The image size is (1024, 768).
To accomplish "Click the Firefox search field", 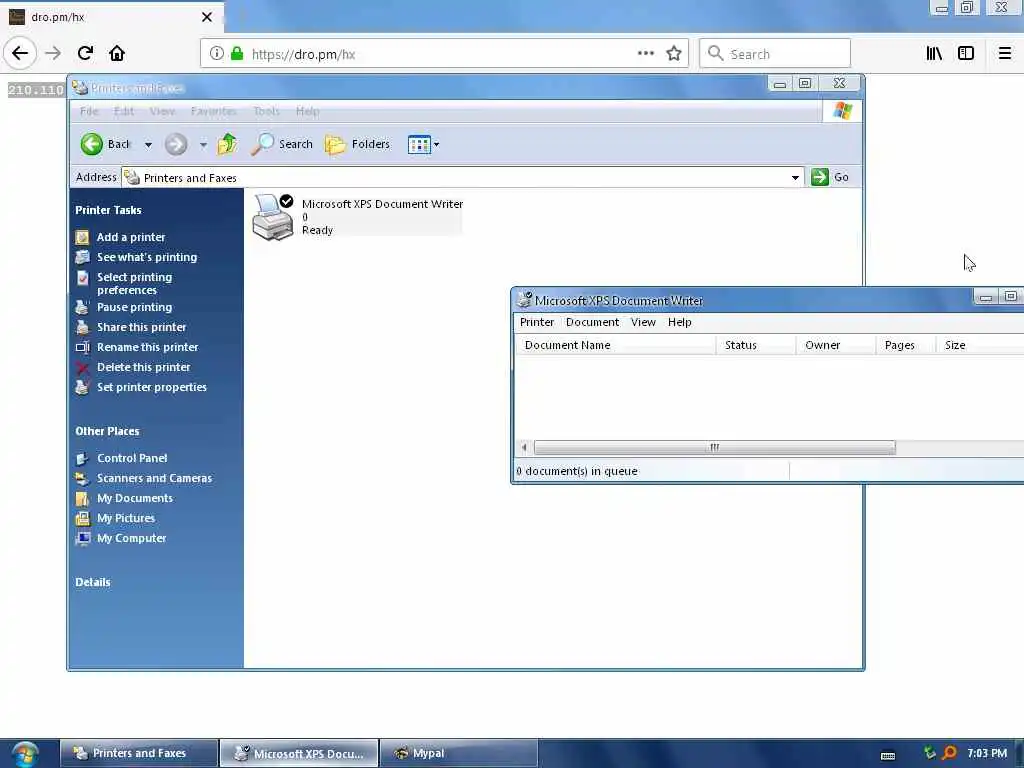I will pyautogui.click(x=775, y=54).
